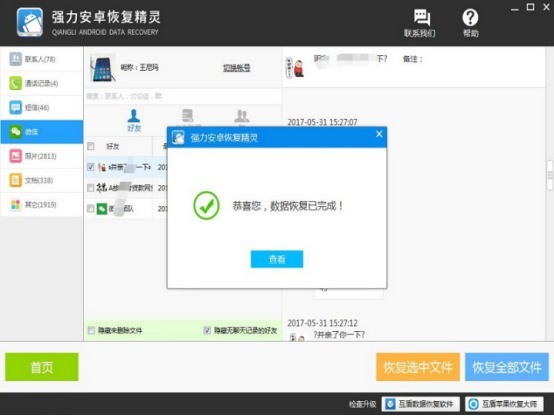Open 短信(46) SMS category
The height and width of the screenshot is (416, 554).
[x=42, y=107]
